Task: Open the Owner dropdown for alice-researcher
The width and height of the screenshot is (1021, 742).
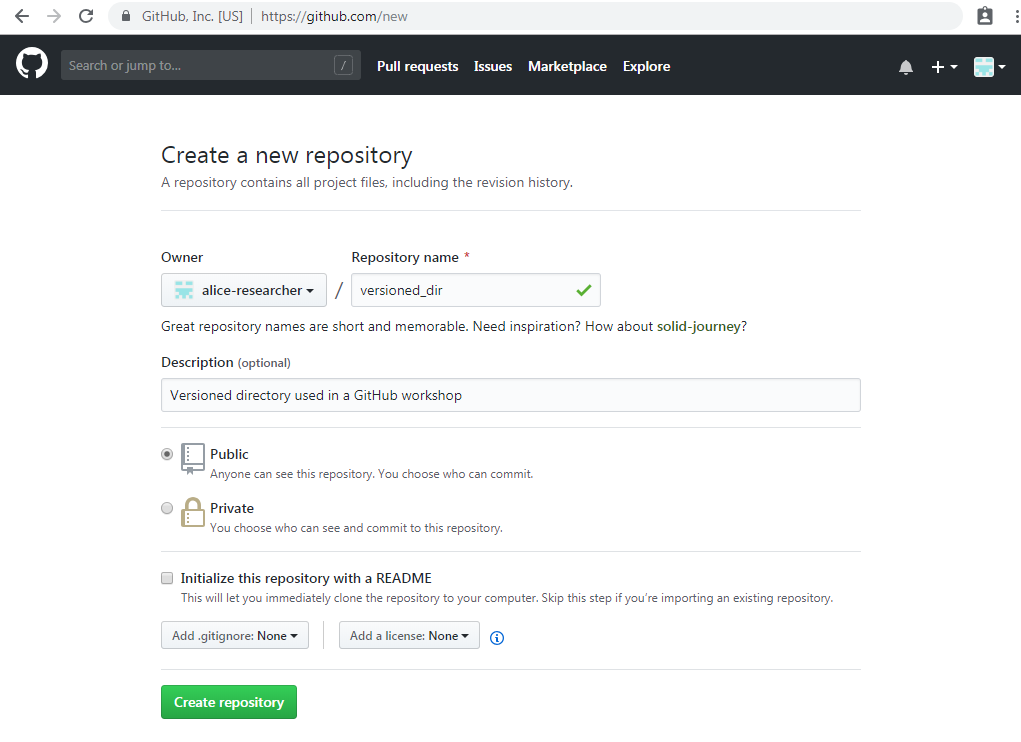Action: point(243,290)
